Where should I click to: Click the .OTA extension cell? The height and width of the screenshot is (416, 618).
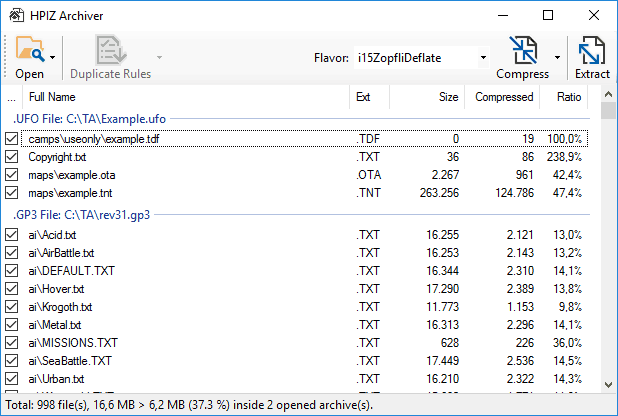[x=369, y=175]
